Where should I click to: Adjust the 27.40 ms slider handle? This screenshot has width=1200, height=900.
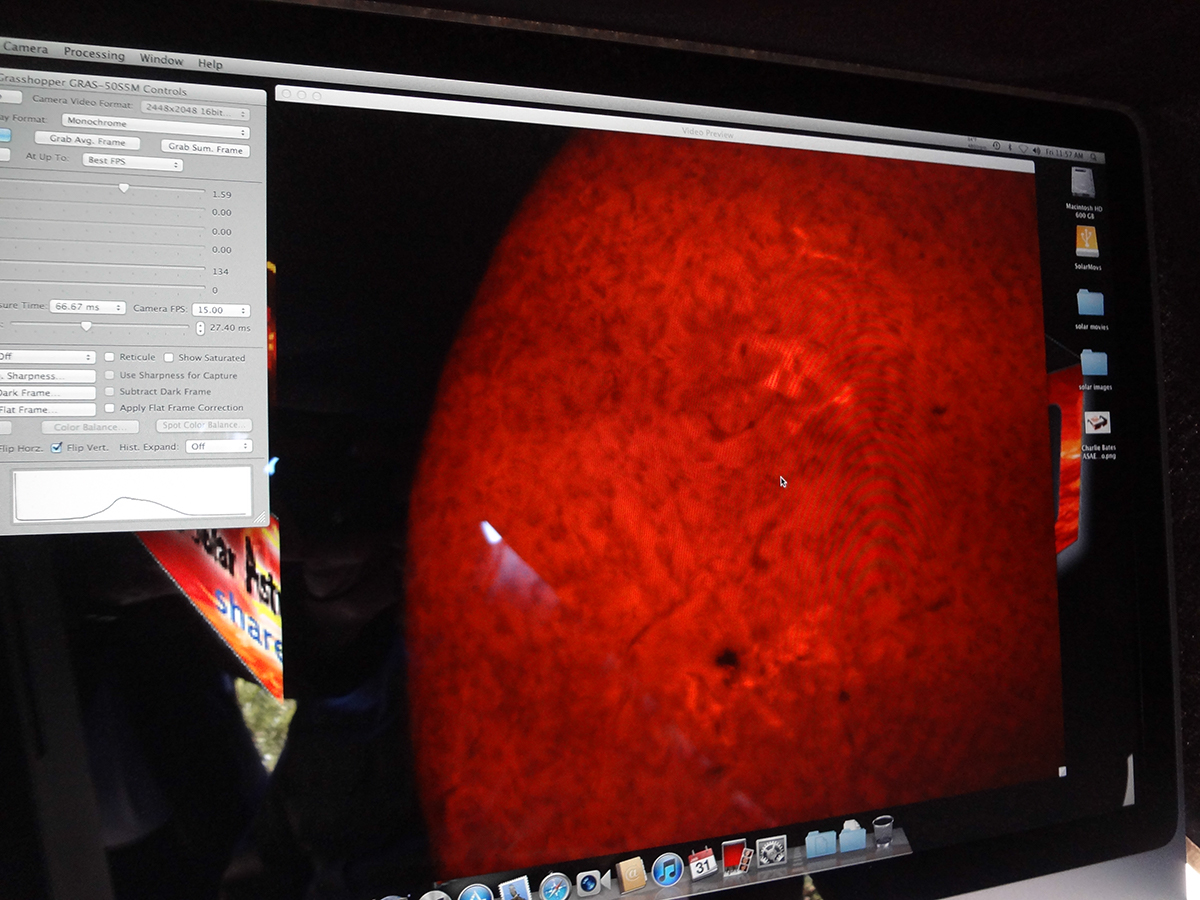(x=86, y=325)
